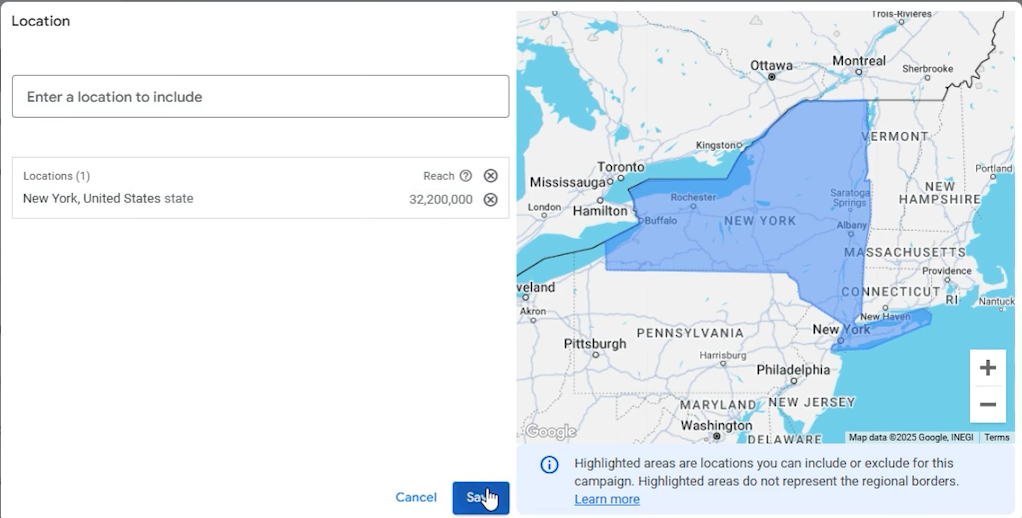The image size is (1022, 518).
Task: Click the Google logo on the map
Action: click(x=551, y=431)
